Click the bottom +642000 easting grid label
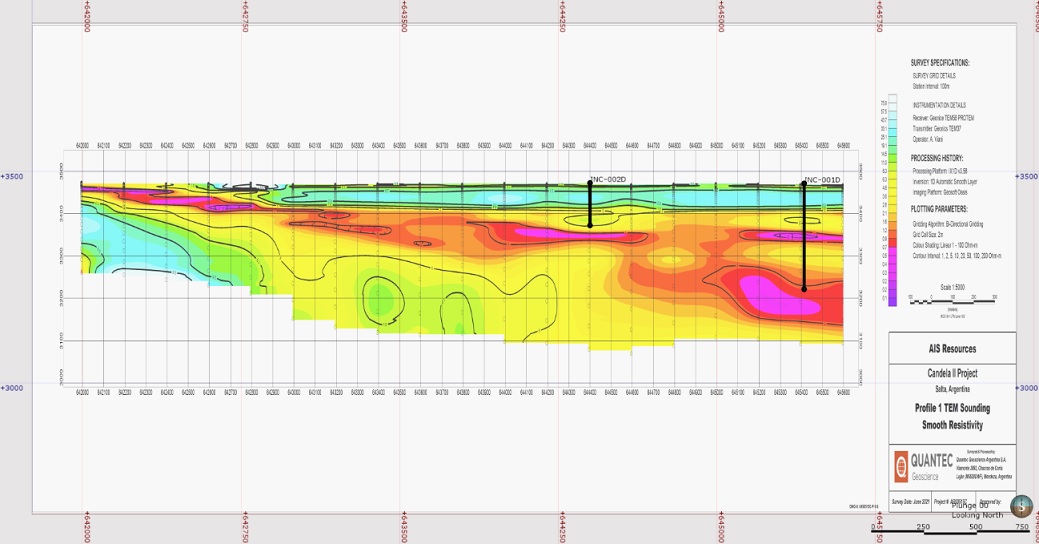1039x544 pixels. [x=86, y=527]
